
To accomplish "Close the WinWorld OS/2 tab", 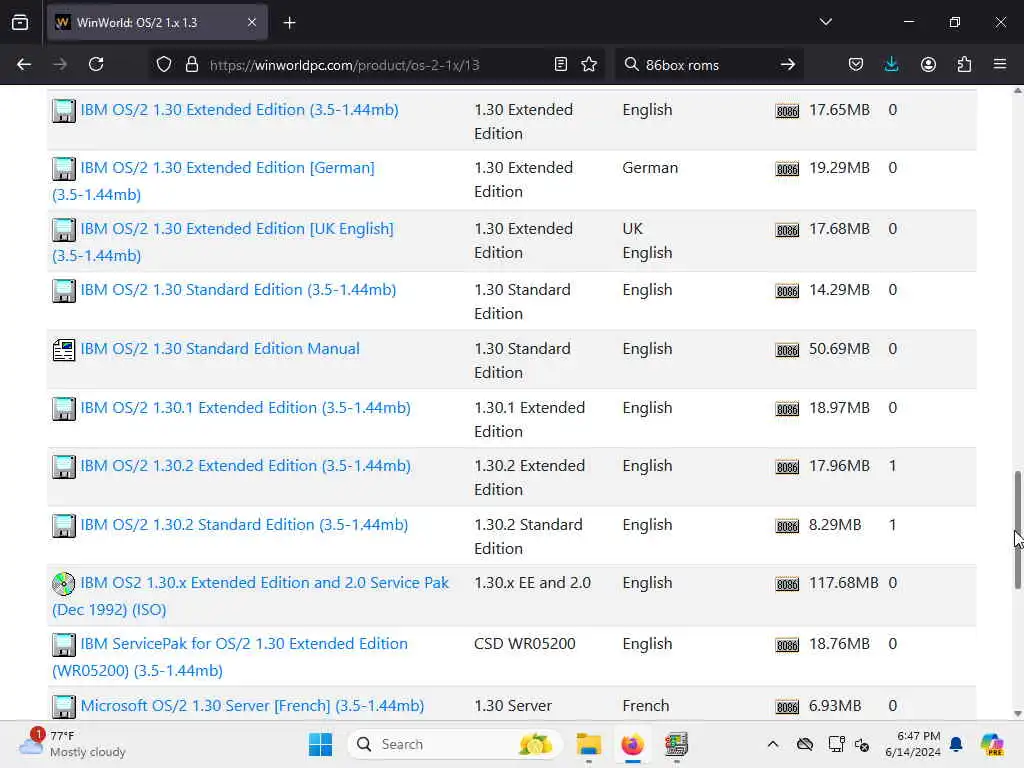I will 252,22.
